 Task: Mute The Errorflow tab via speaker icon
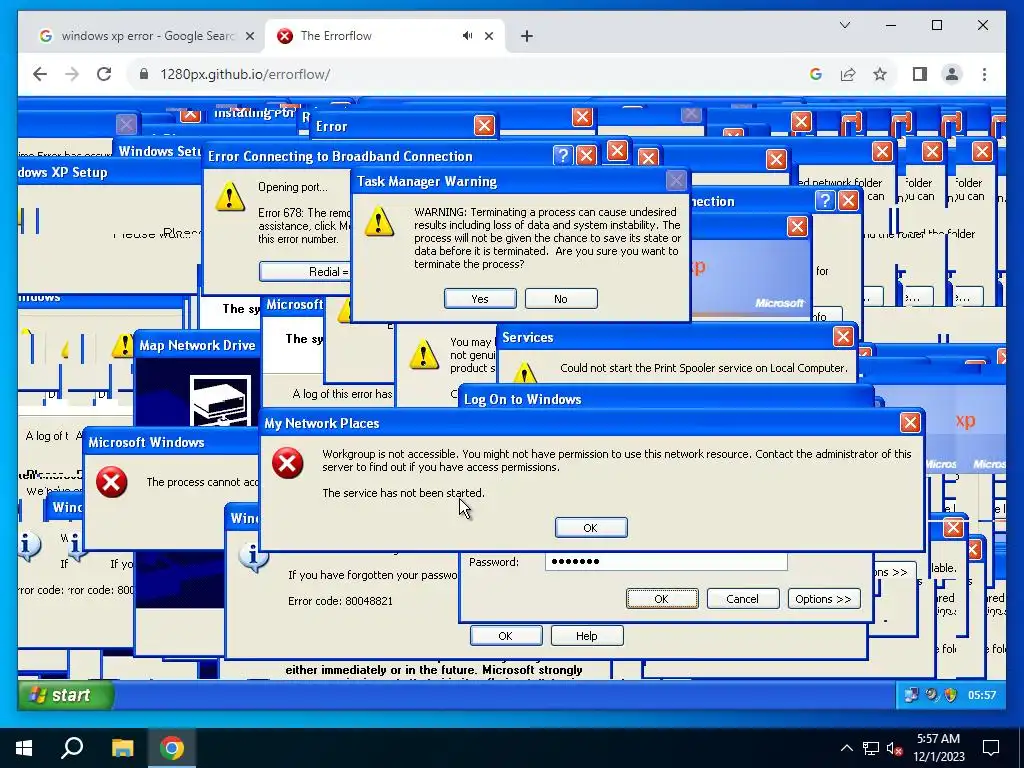[467, 36]
